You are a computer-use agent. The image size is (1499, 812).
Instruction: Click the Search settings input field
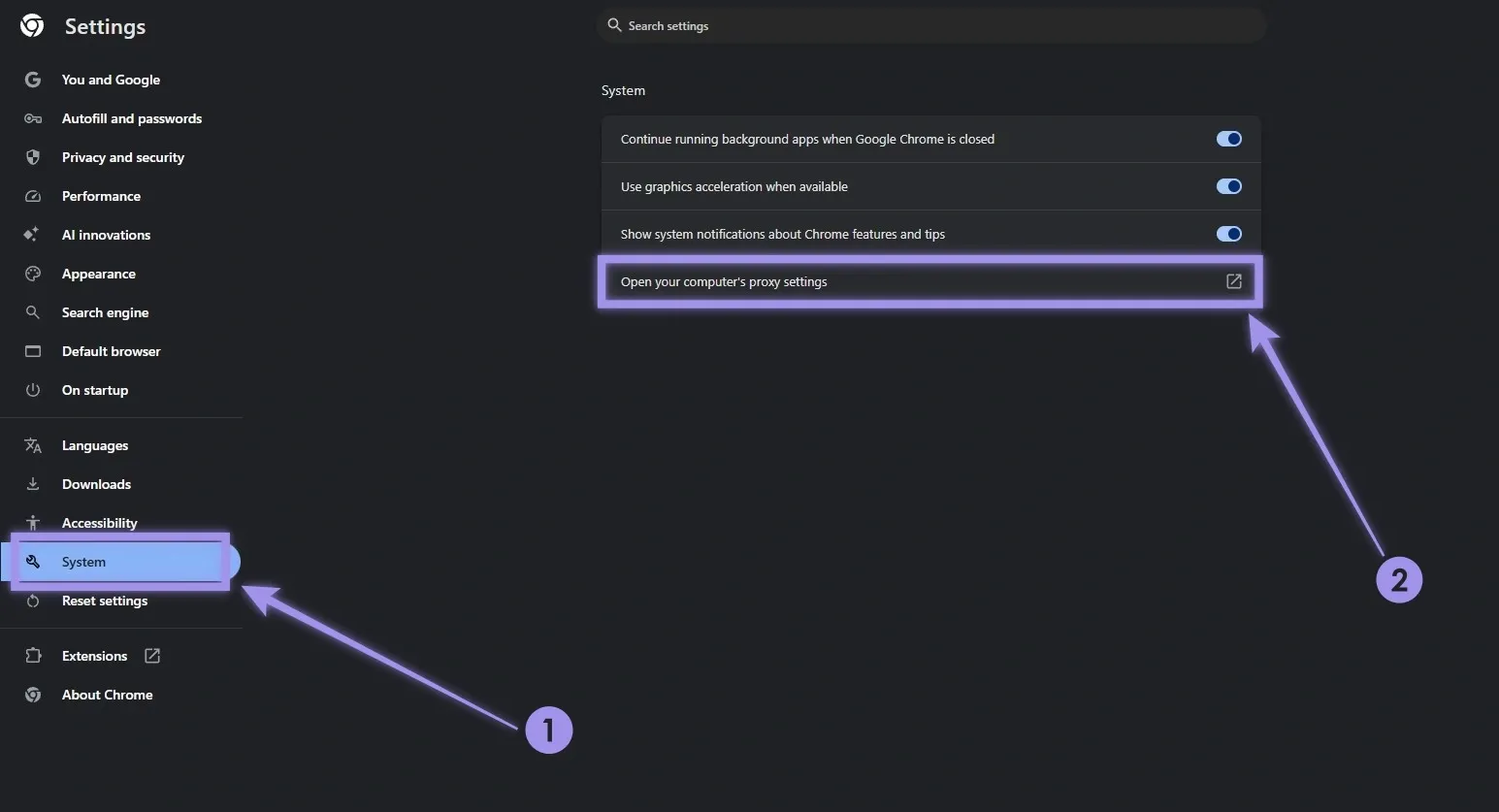931,26
